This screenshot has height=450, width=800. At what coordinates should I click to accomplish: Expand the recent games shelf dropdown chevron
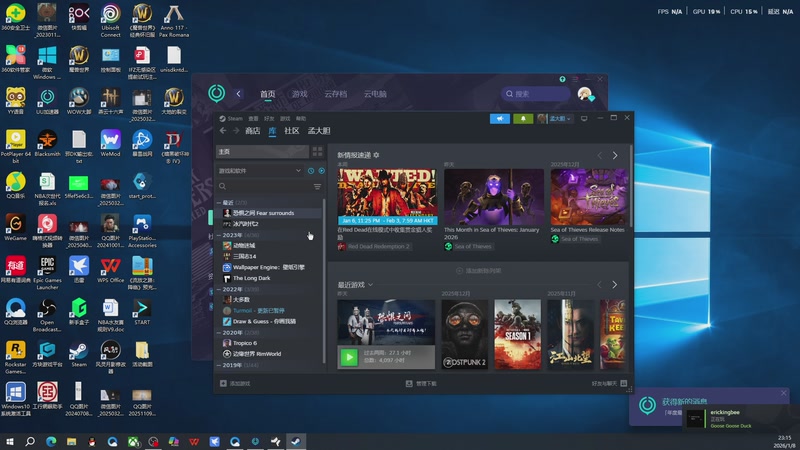coord(371,285)
